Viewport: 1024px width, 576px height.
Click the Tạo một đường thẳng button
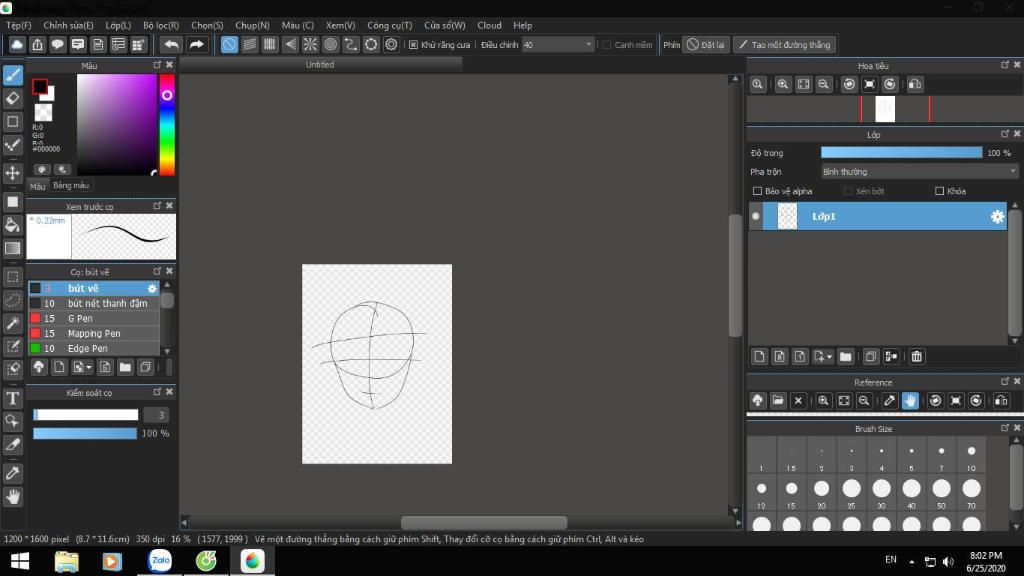point(784,45)
